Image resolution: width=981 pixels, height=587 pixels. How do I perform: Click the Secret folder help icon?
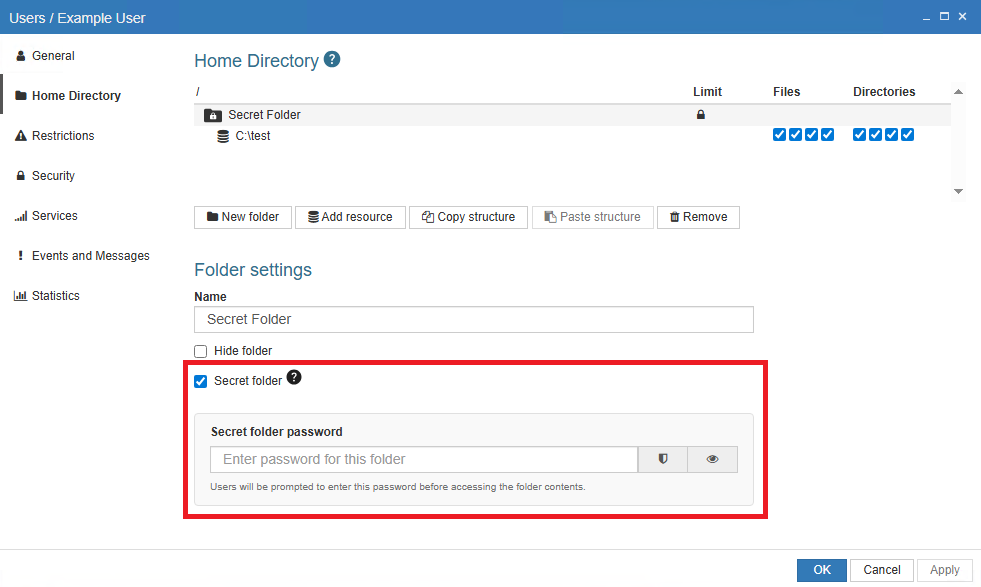pos(294,378)
